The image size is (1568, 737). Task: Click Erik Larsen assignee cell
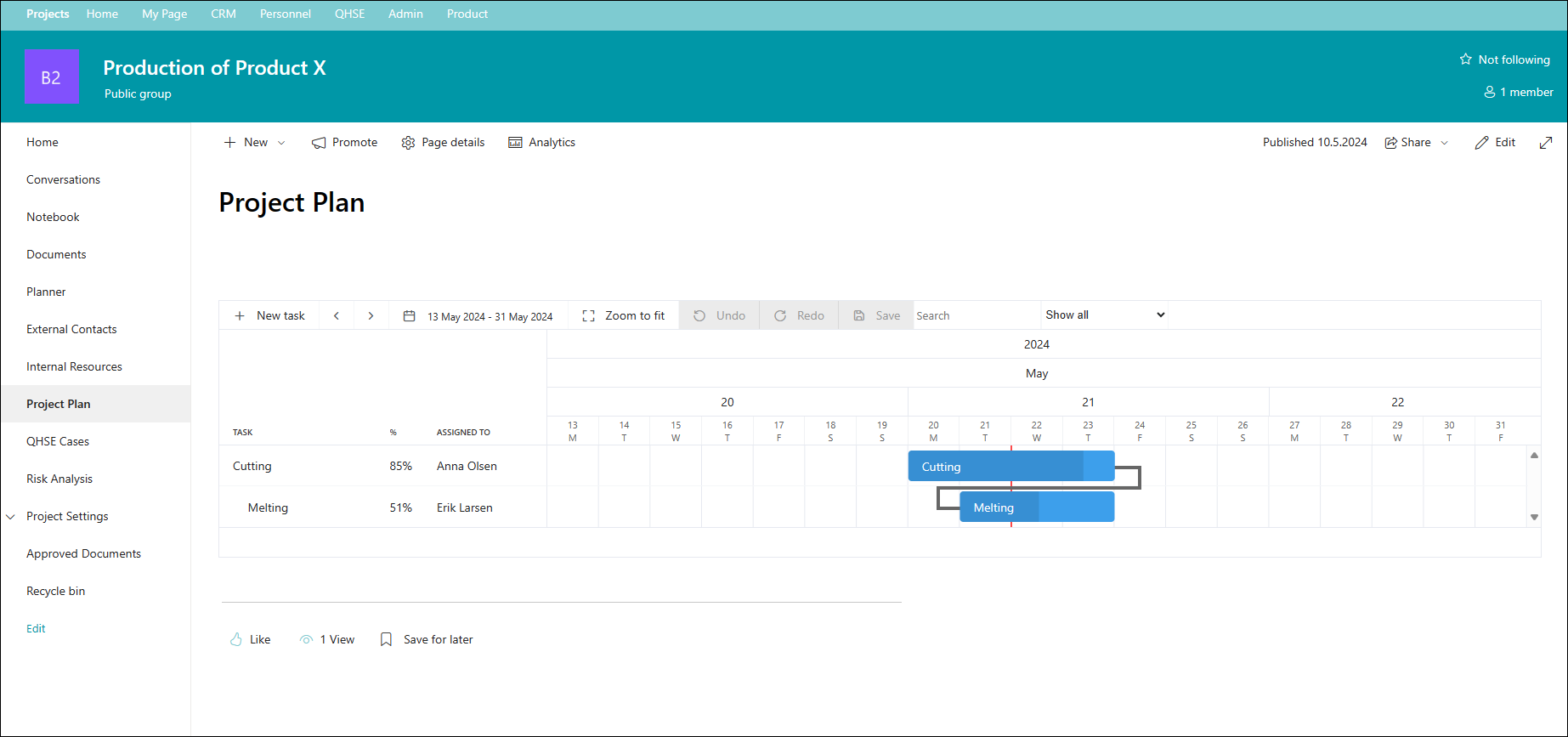tap(464, 507)
